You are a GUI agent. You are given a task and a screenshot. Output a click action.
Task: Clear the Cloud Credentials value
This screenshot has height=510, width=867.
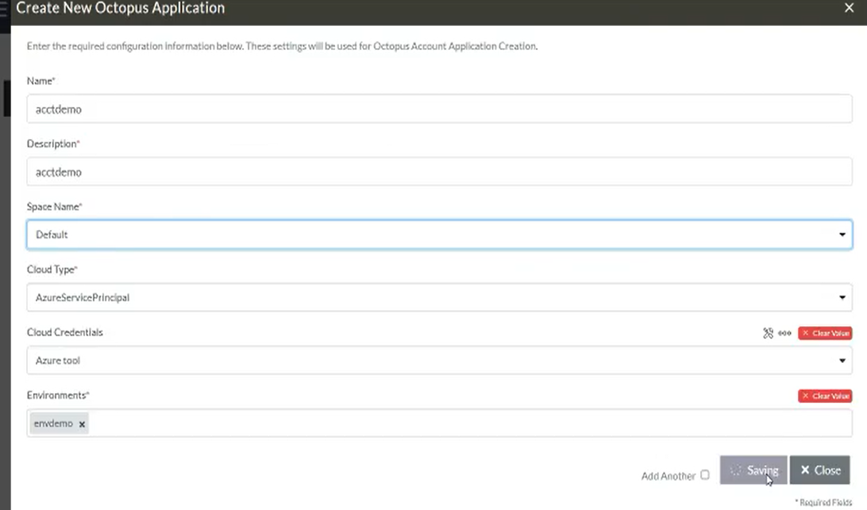825,333
